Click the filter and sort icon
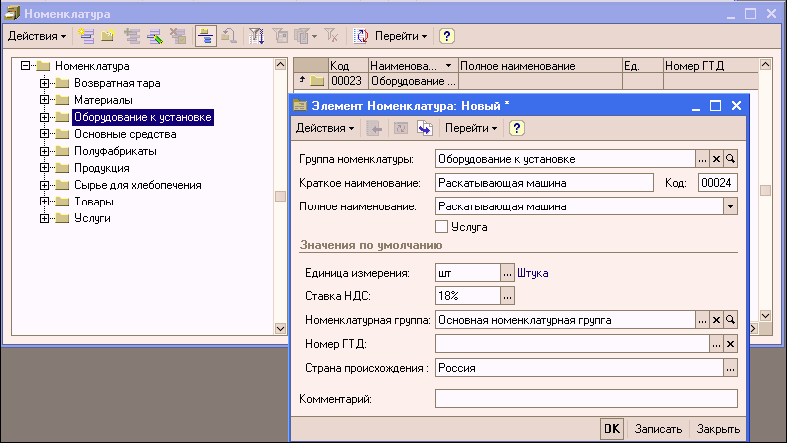This screenshot has height=443, width=787. coord(256,36)
